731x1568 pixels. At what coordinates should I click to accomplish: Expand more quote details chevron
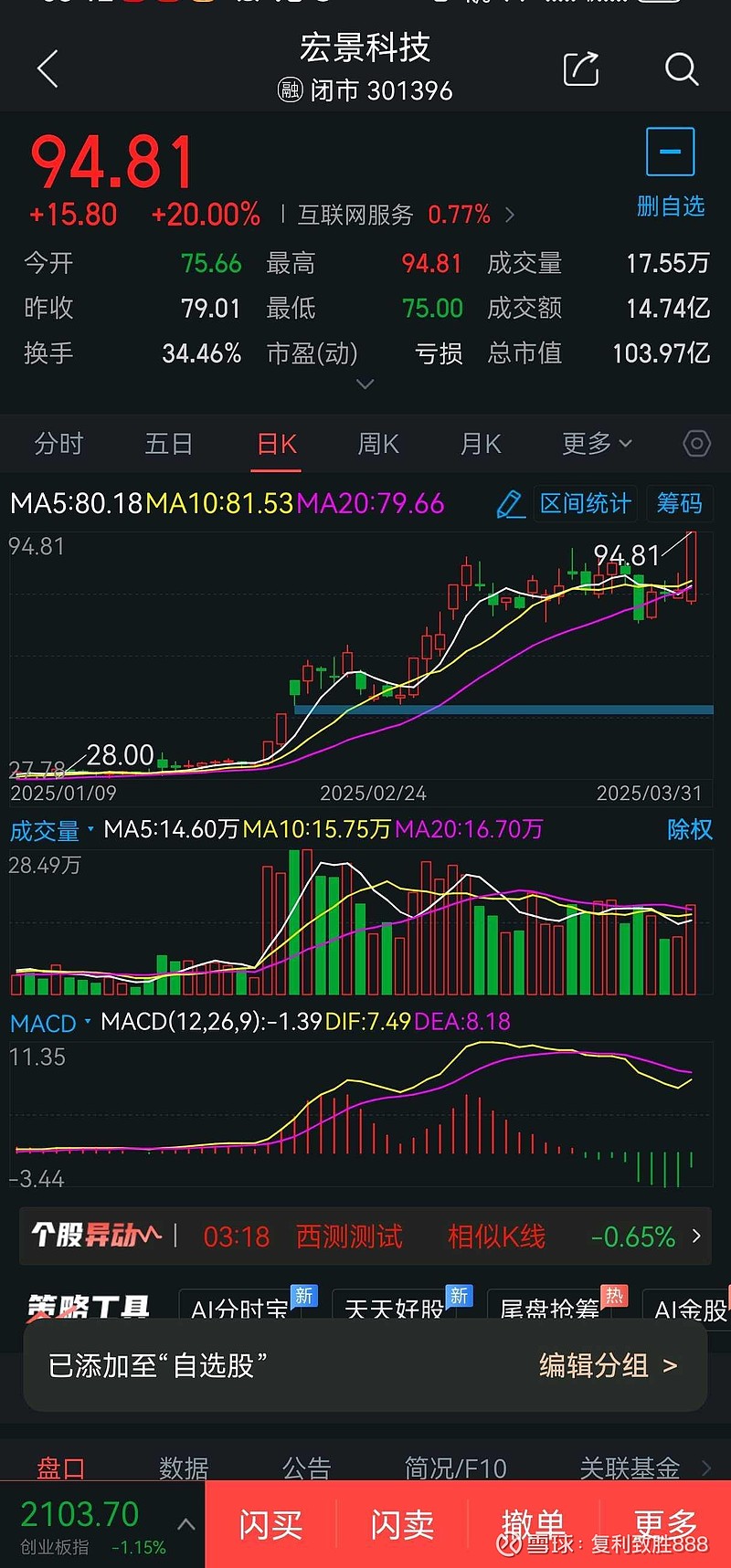click(x=365, y=384)
